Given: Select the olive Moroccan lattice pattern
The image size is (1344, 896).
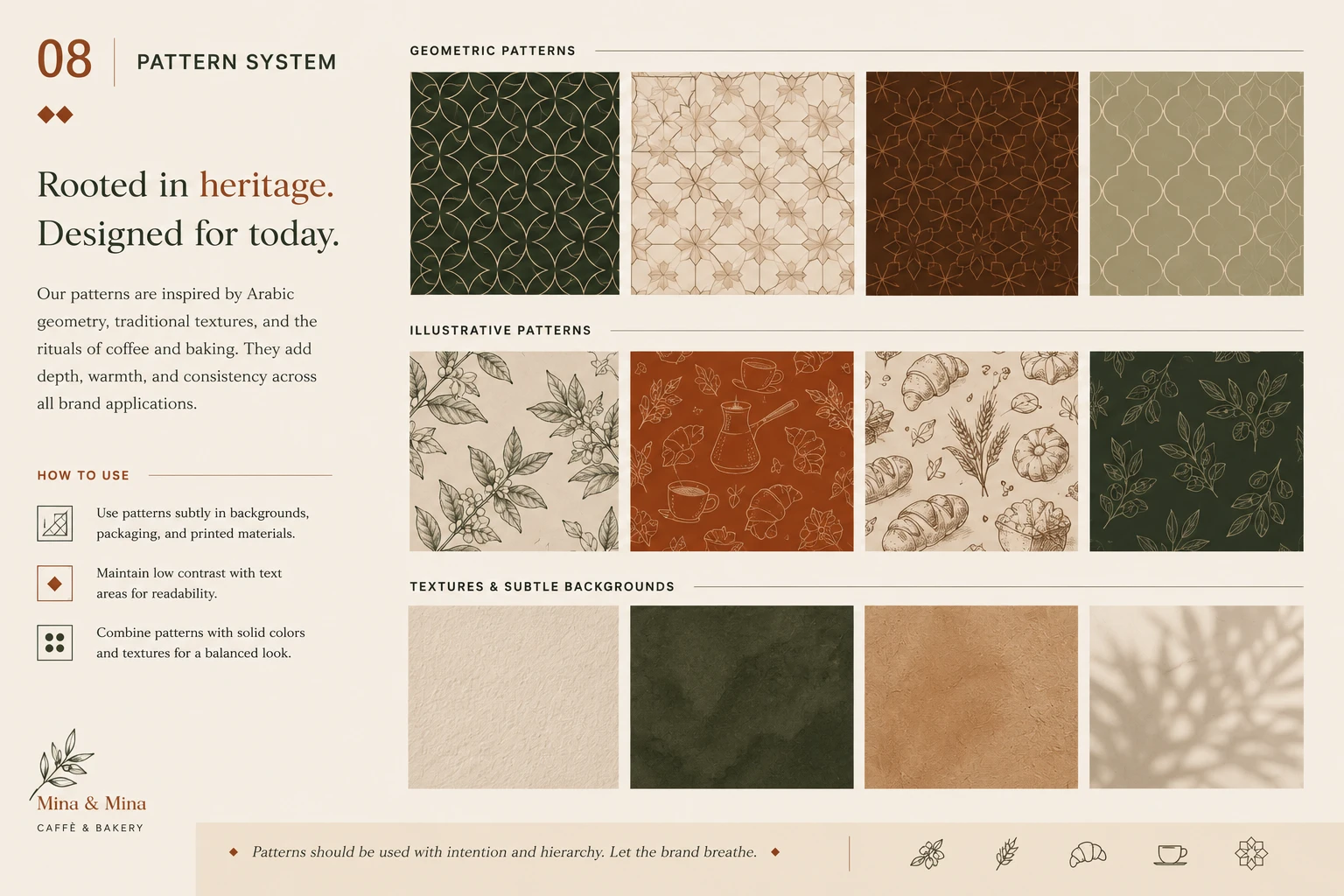Looking at the screenshot, I should 1196,183.
